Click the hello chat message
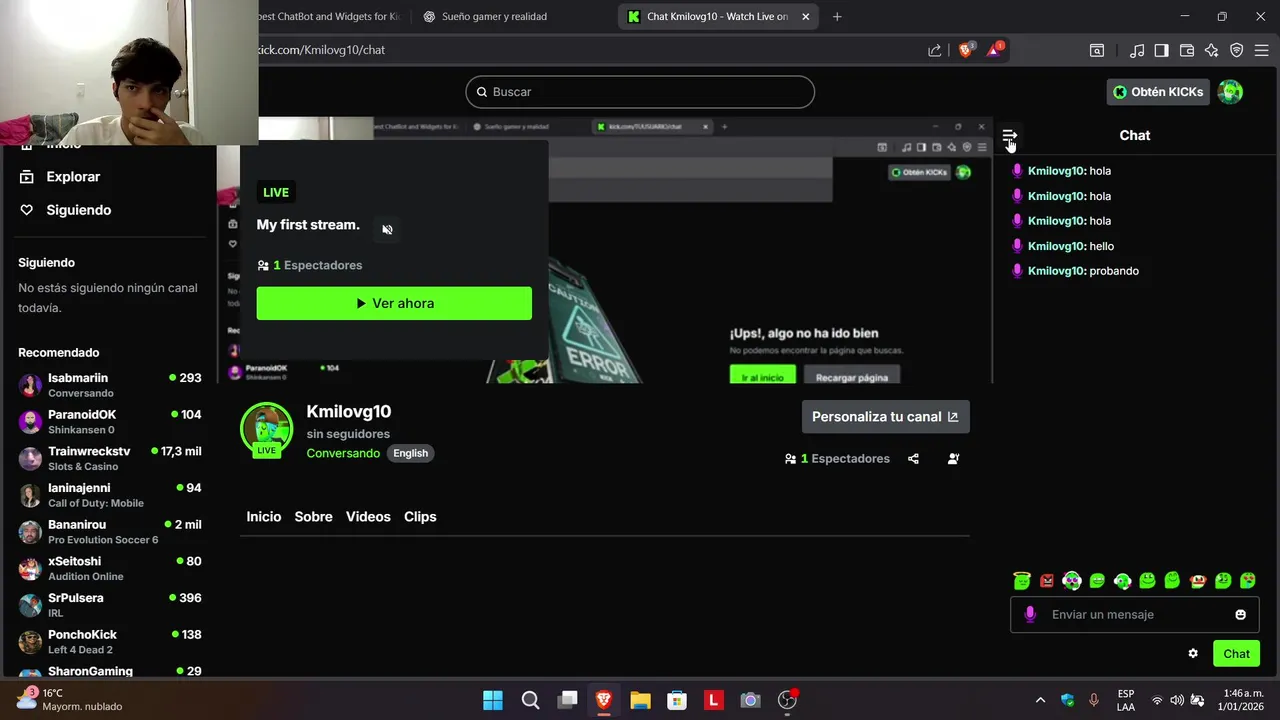1280x720 pixels. (1063, 246)
